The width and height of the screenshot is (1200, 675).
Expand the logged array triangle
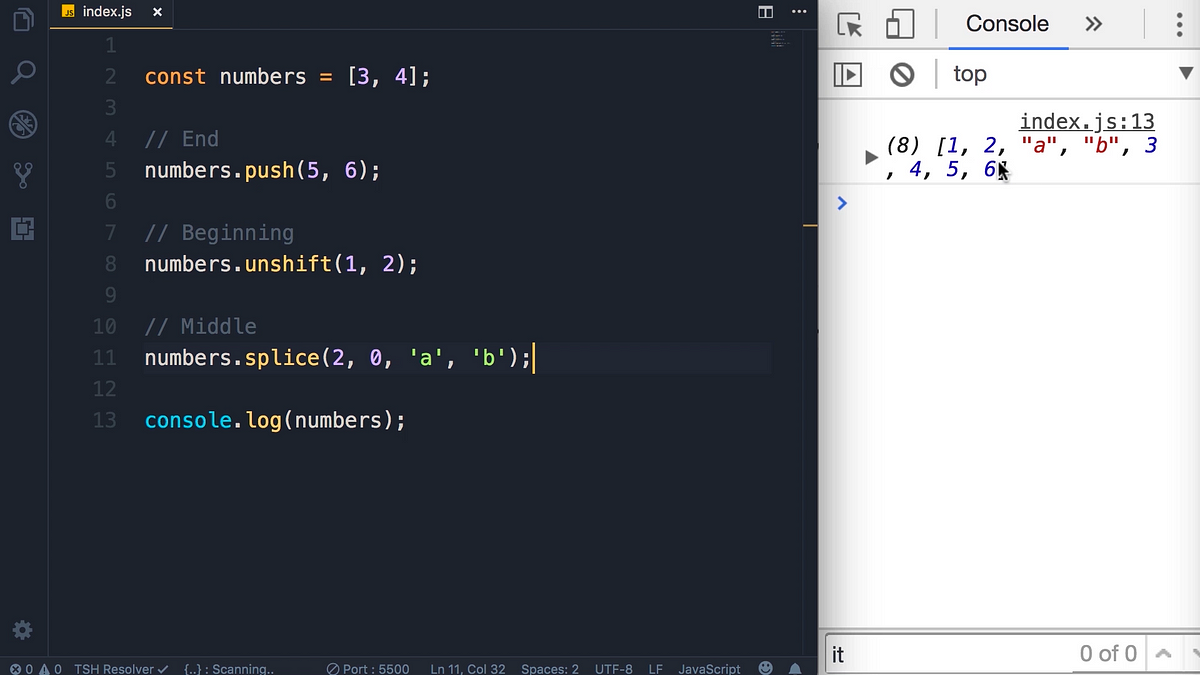871,157
